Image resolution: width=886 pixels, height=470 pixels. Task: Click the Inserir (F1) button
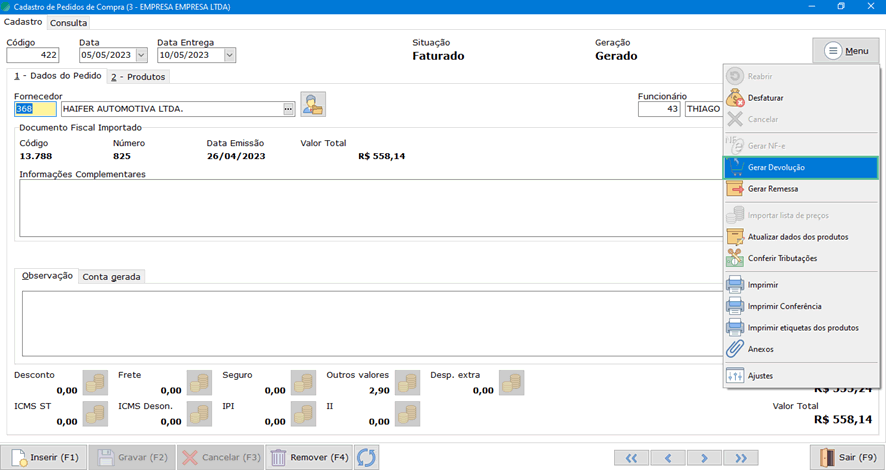[x=45, y=457]
